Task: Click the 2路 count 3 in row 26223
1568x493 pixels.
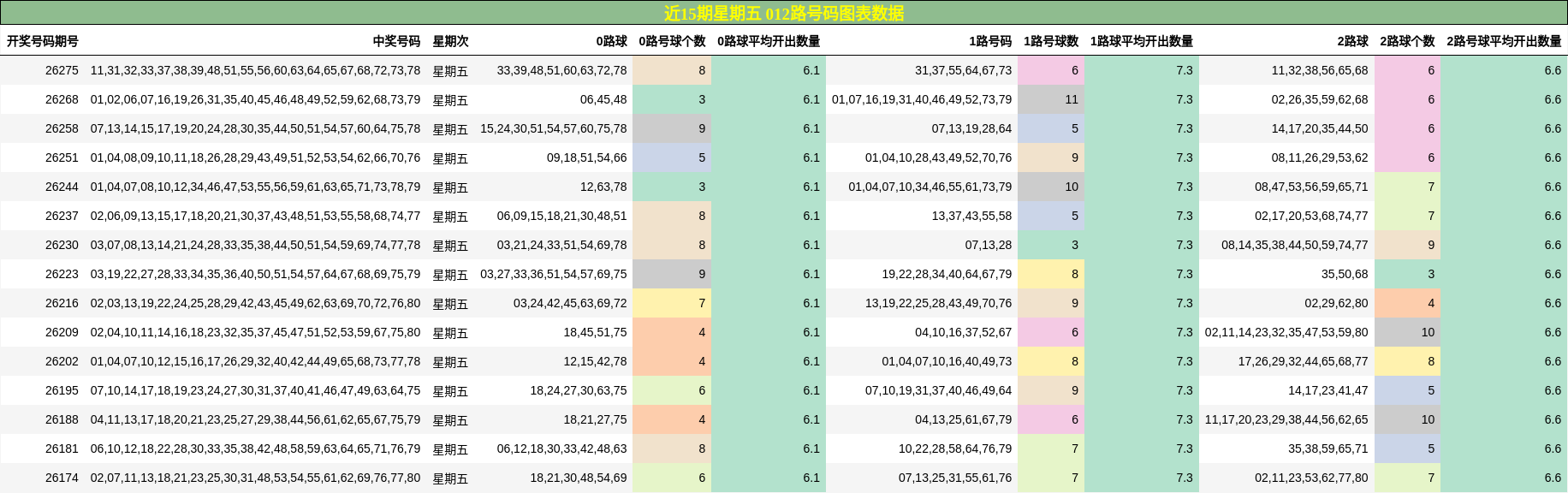Action: click(1407, 274)
